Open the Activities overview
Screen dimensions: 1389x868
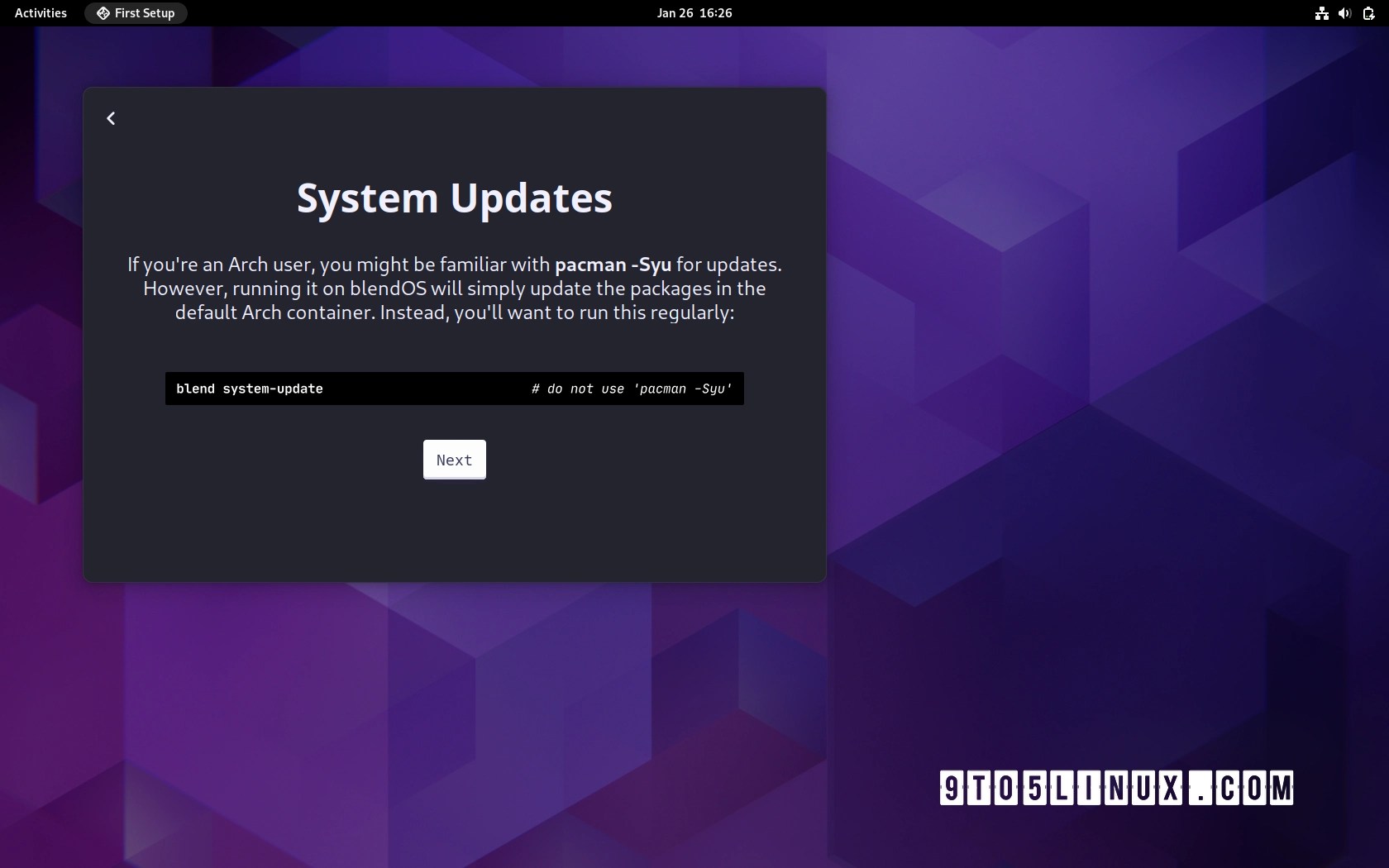click(41, 13)
